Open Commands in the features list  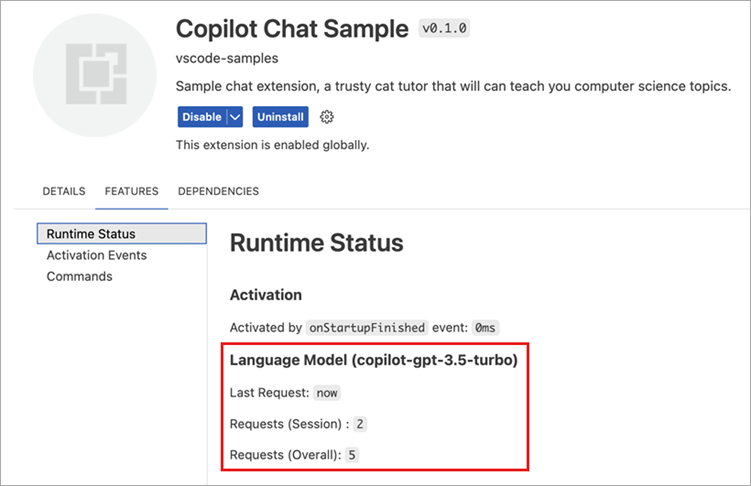pyautogui.click(x=79, y=276)
